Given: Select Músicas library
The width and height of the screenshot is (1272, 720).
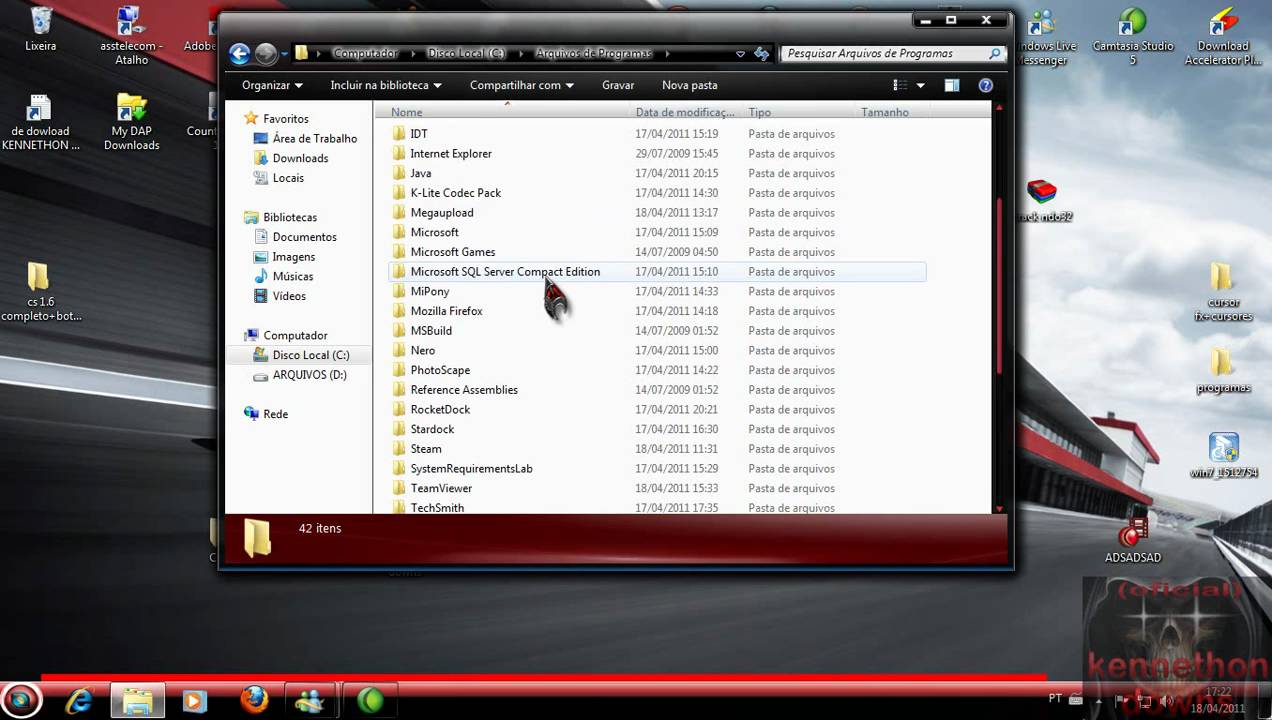Looking at the screenshot, I should point(282,277).
